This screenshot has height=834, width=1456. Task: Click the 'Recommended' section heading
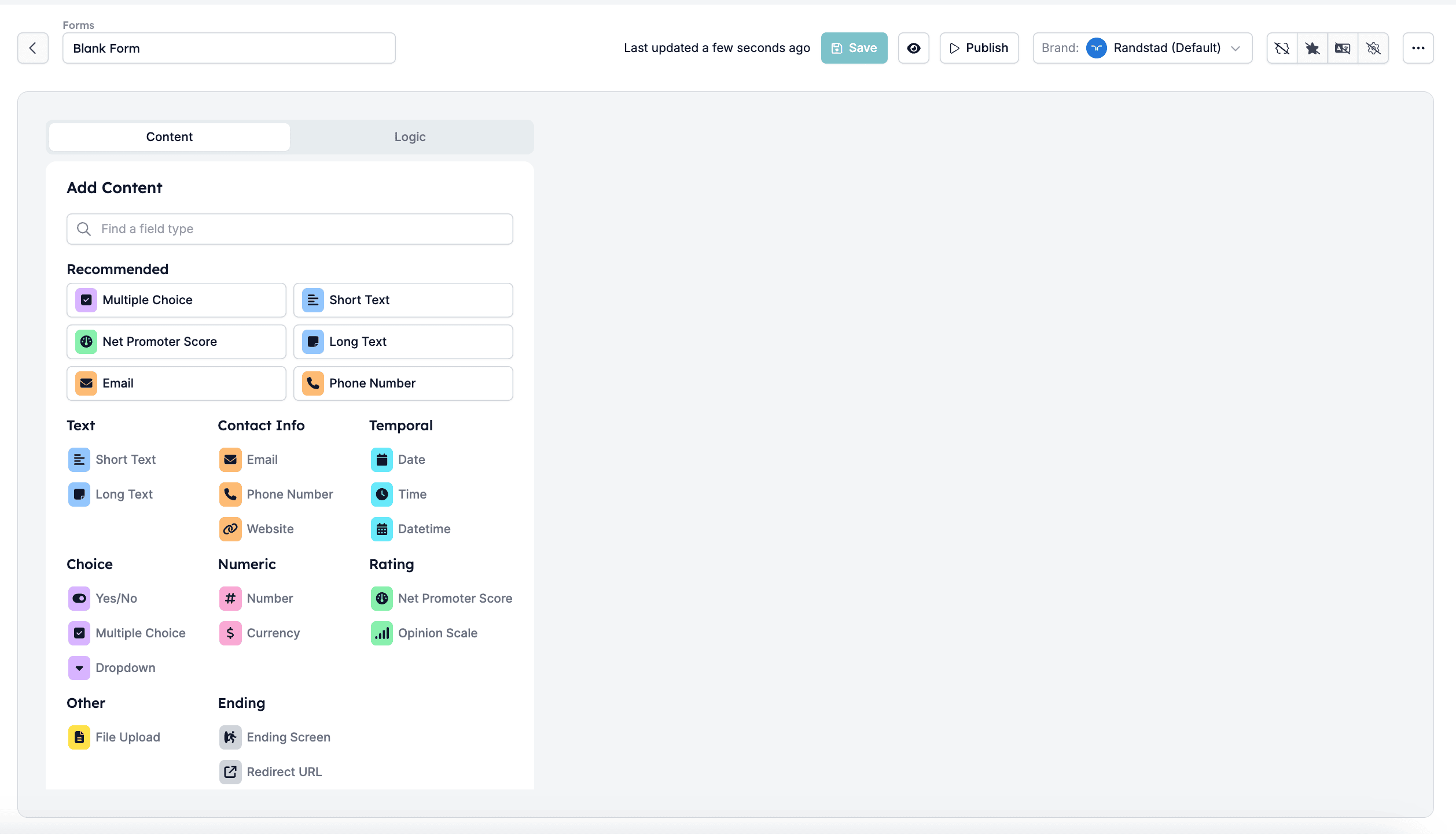[x=117, y=270]
